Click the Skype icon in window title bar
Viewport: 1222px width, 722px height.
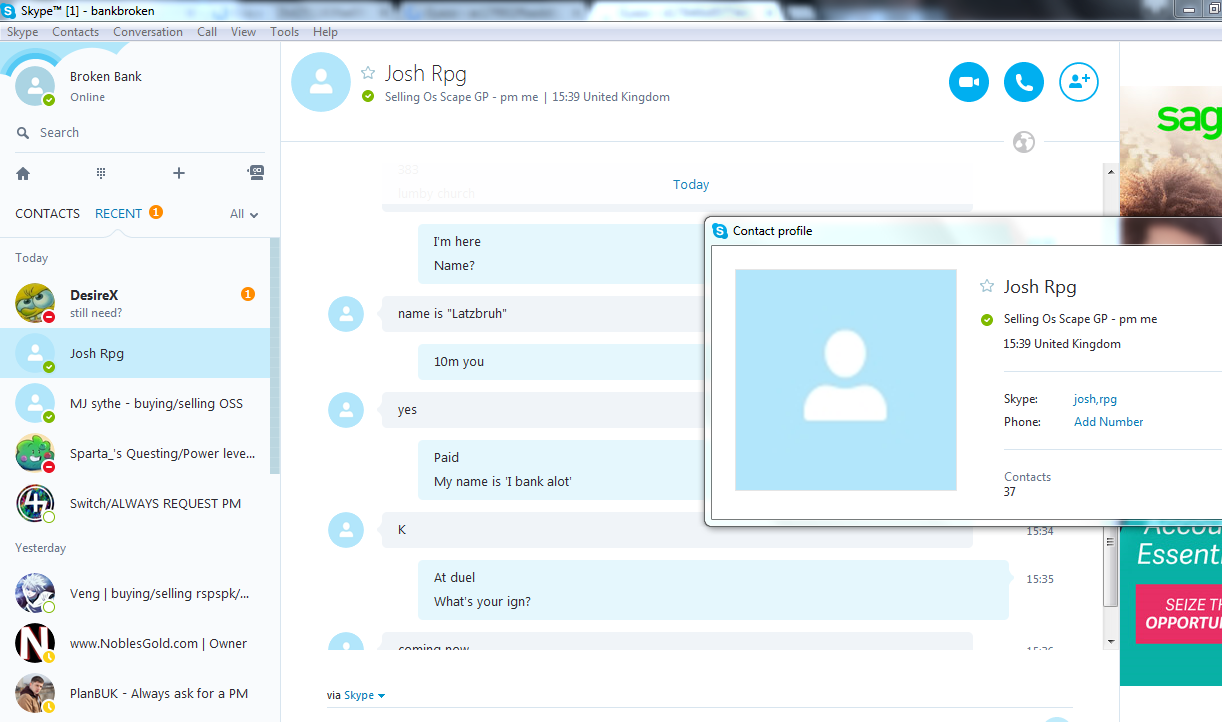coord(9,11)
